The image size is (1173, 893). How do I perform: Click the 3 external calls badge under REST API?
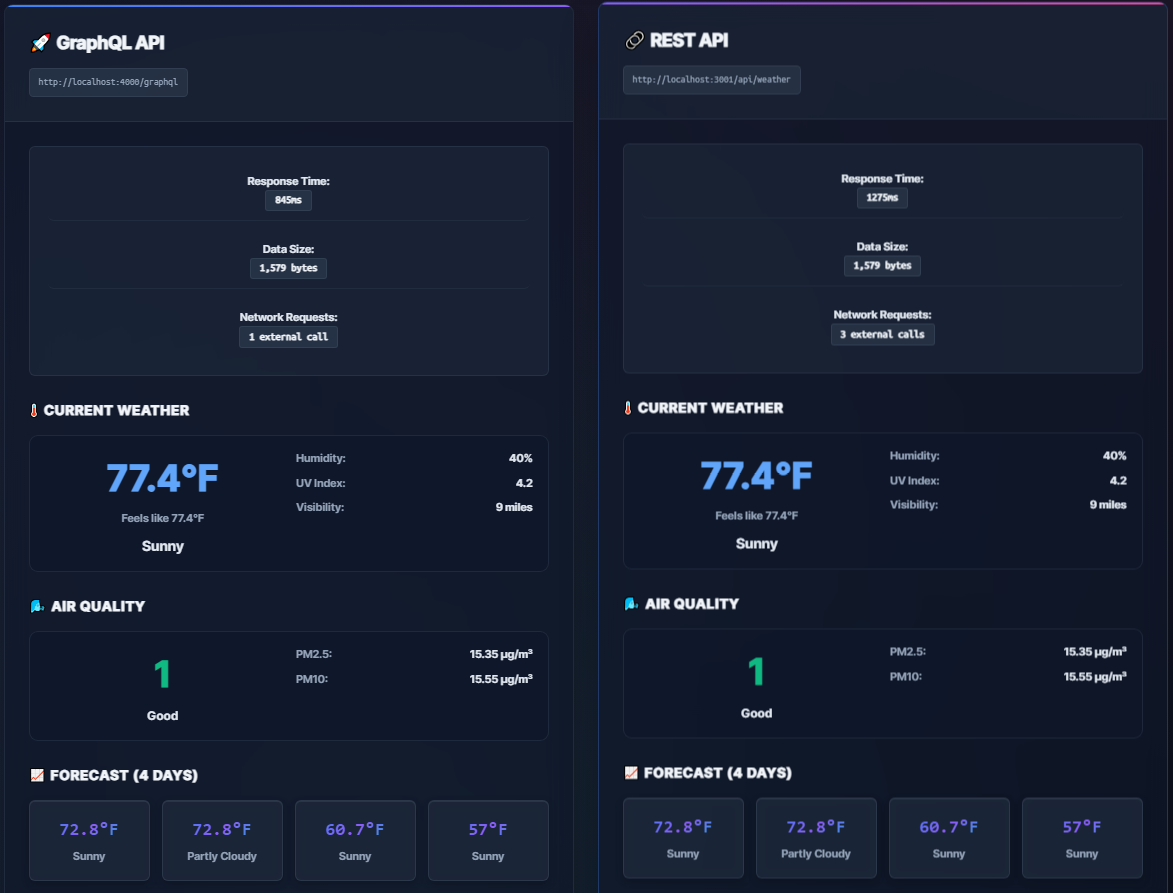882,334
